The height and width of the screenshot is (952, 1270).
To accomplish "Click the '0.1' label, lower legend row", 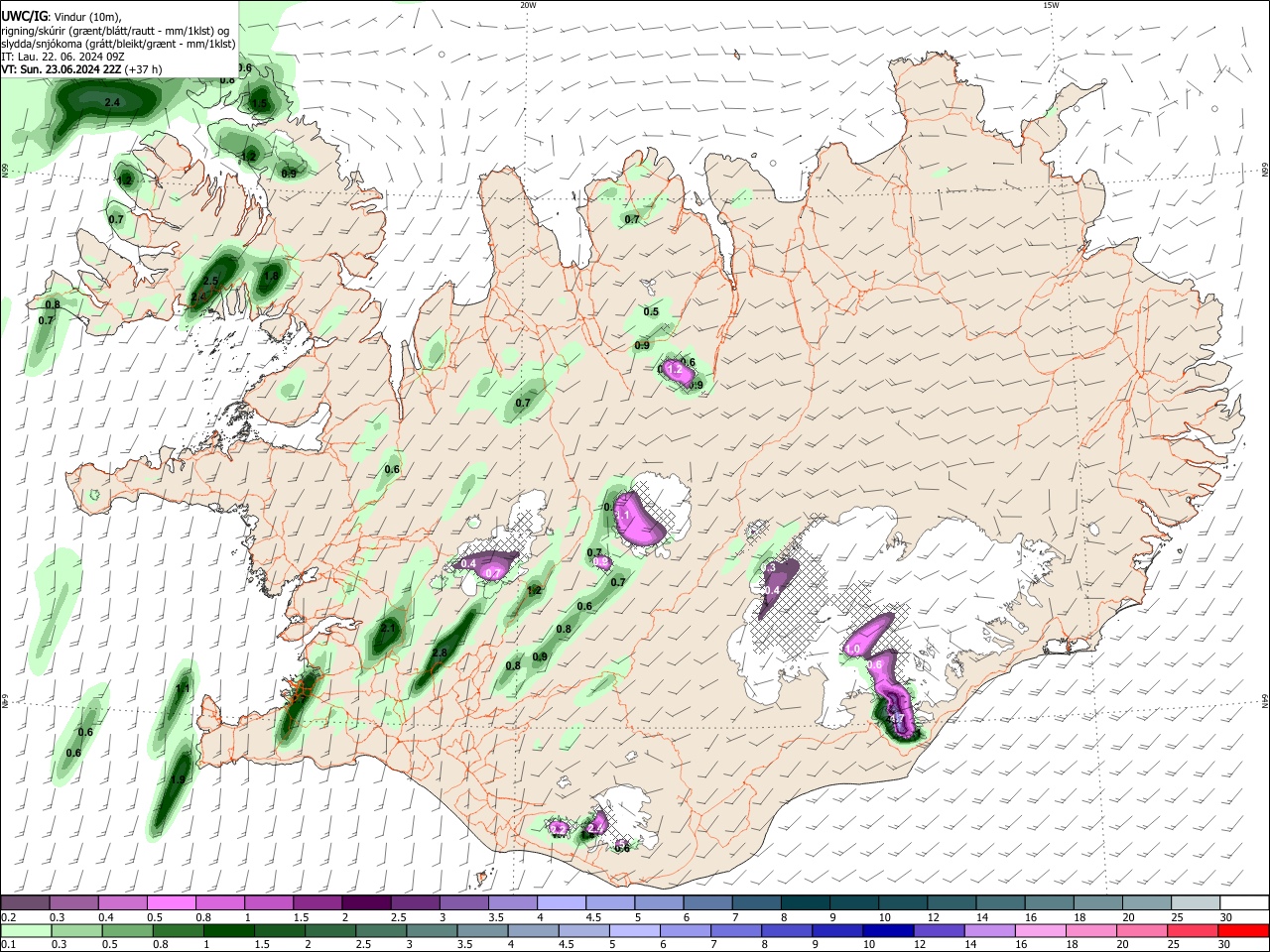I will [x=8, y=945].
